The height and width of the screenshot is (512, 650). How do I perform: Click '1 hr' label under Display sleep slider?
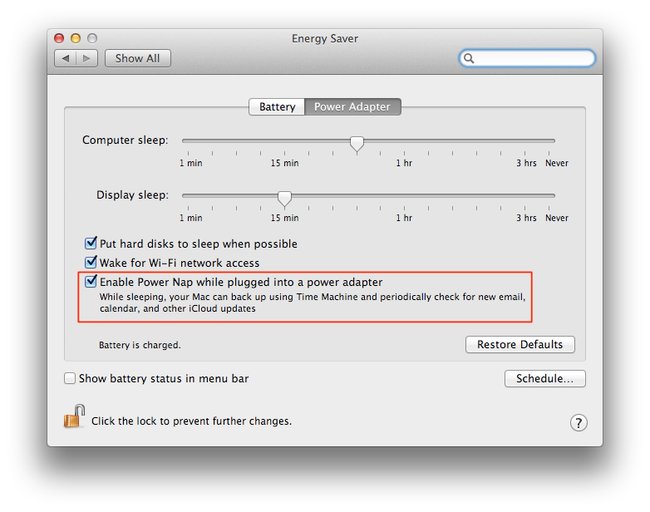tap(404, 218)
